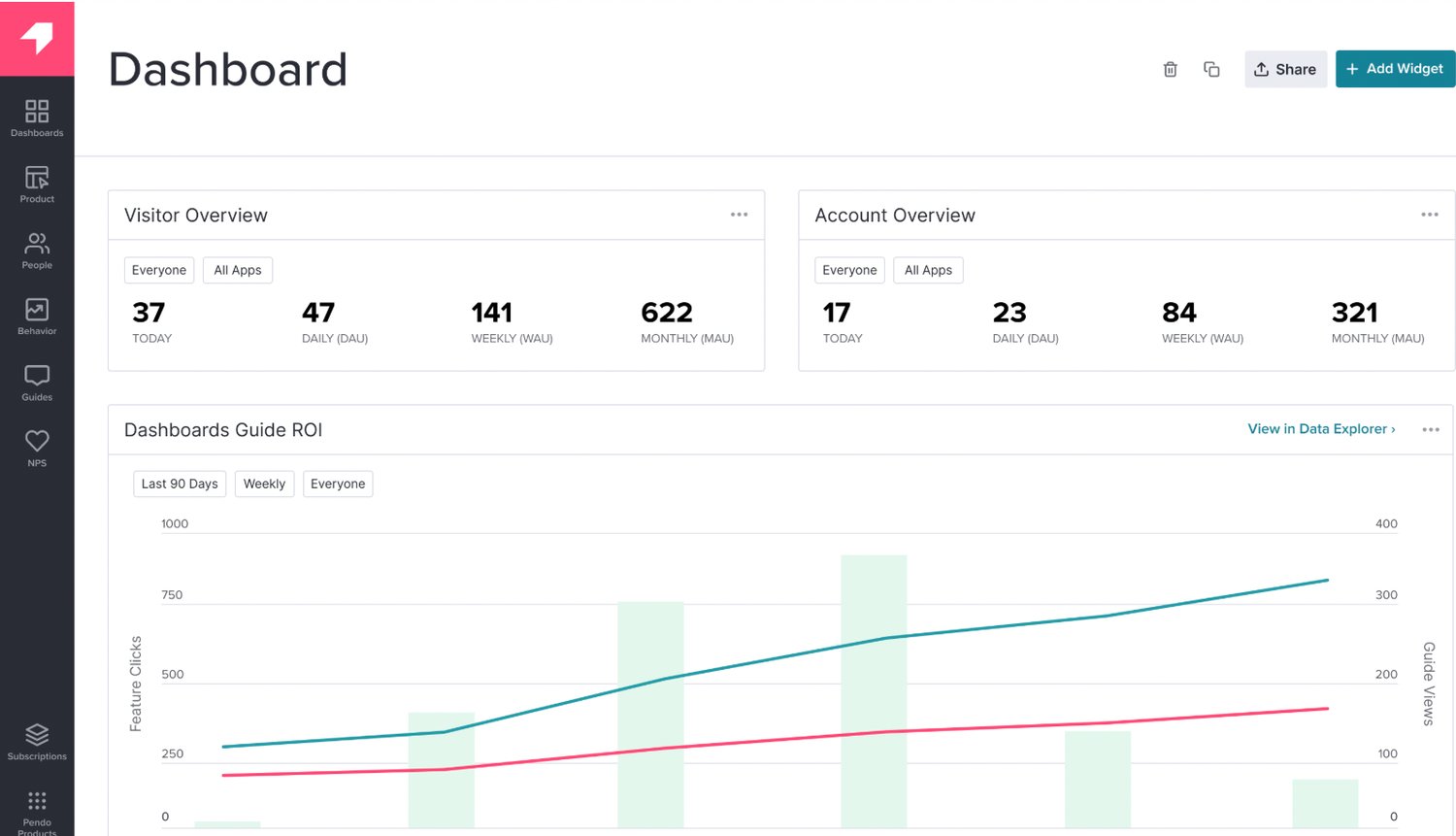Click the Feature Clicks axis label

pos(136,684)
